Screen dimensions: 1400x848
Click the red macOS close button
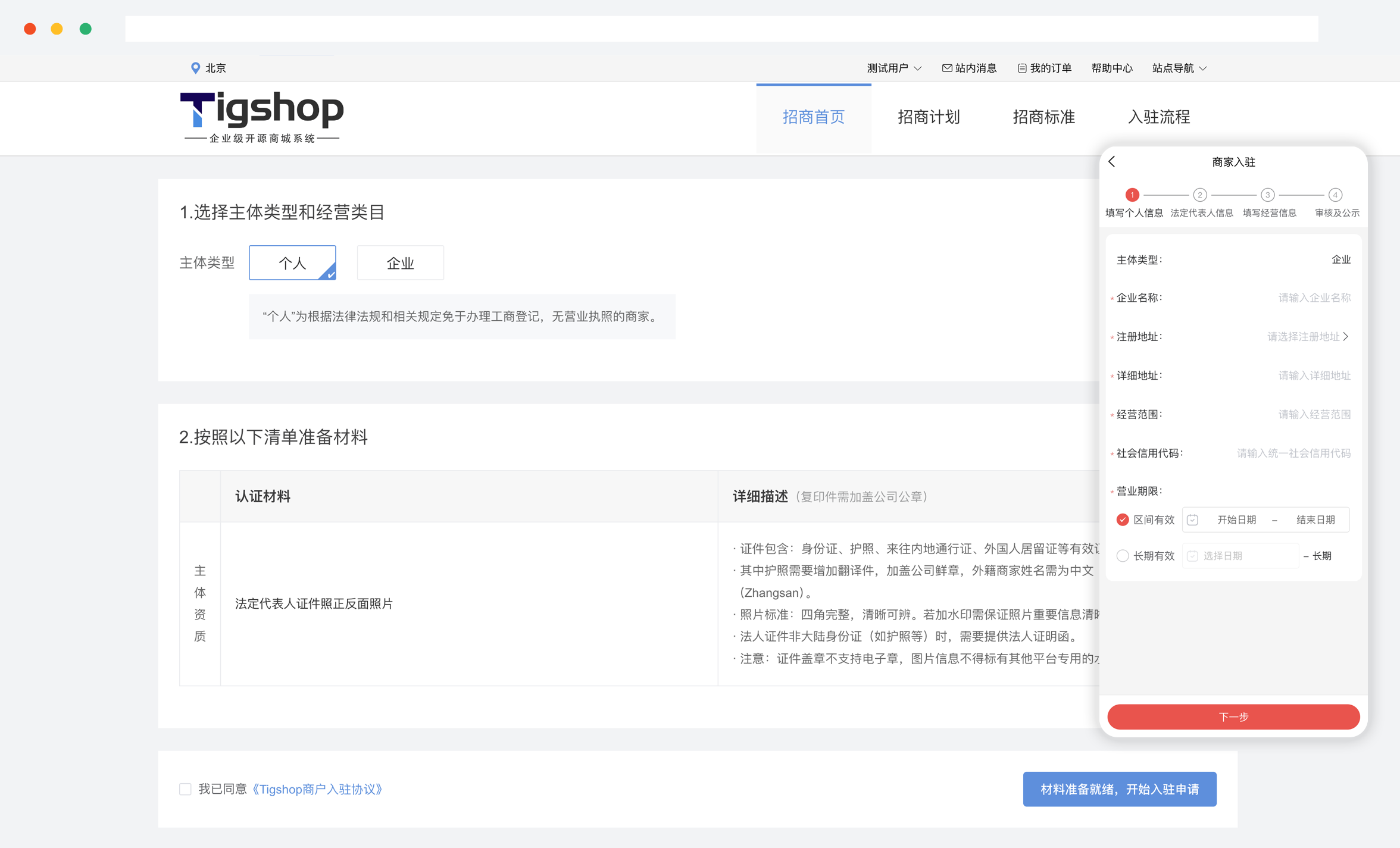(x=30, y=29)
